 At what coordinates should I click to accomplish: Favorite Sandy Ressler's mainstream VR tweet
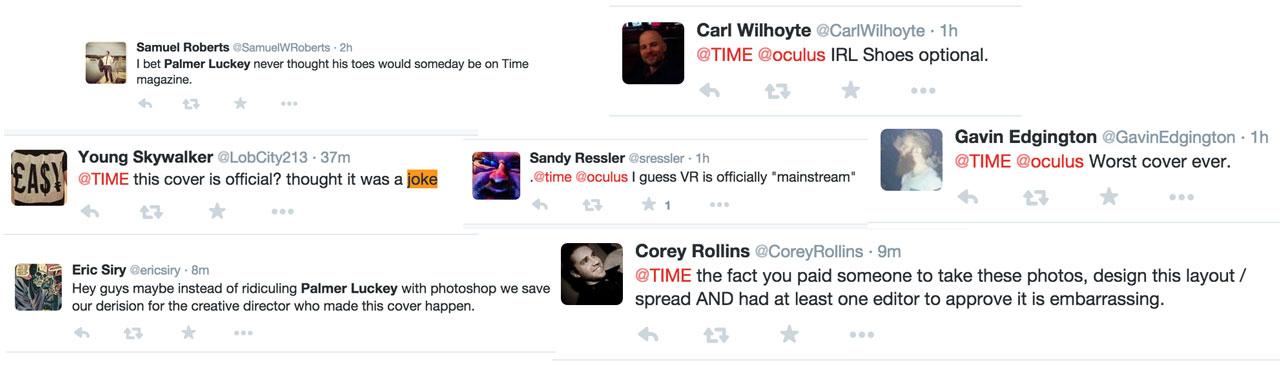(x=649, y=205)
